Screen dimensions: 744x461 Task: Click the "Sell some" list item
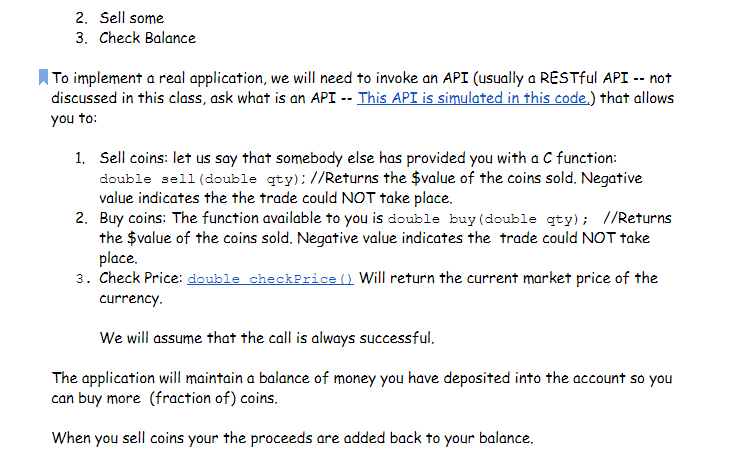[131, 18]
